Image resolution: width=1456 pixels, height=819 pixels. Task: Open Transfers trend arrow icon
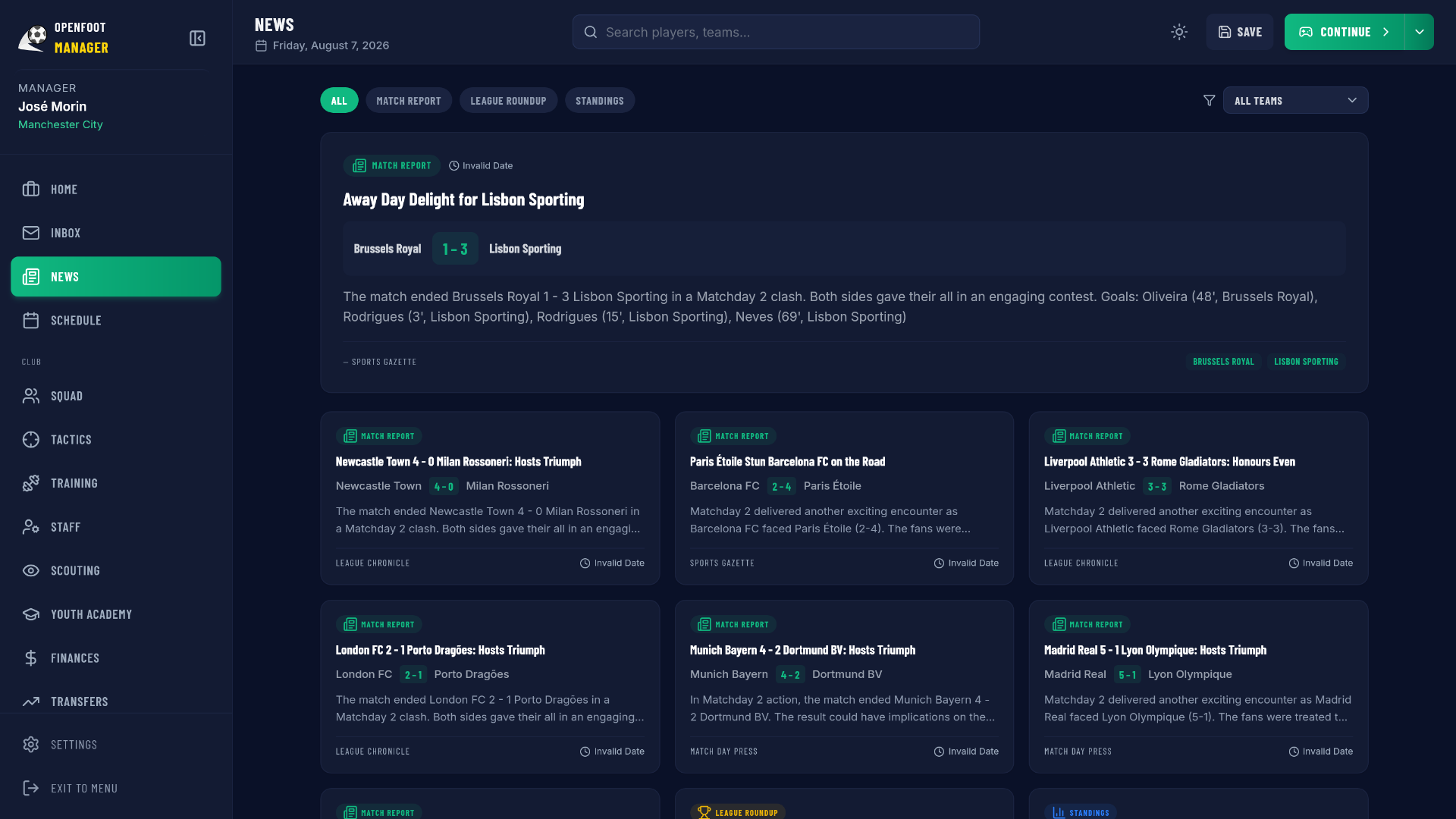point(31,702)
